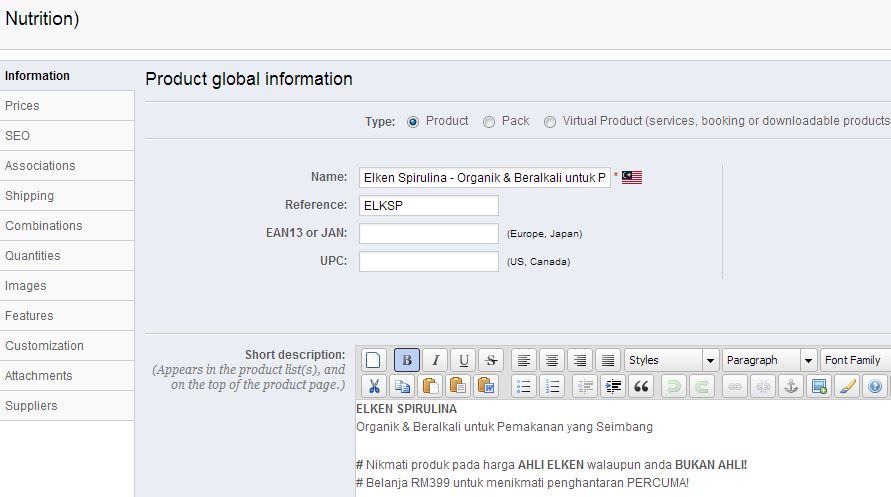Insert a numbered list
The image size is (891, 497).
click(x=552, y=387)
